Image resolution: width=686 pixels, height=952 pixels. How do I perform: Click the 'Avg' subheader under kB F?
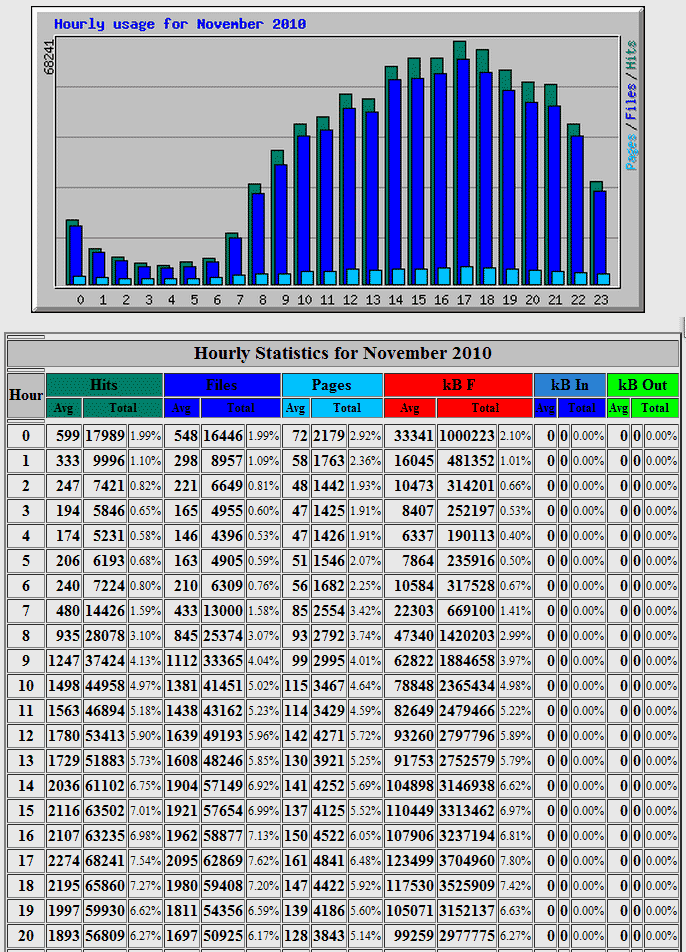[410, 408]
